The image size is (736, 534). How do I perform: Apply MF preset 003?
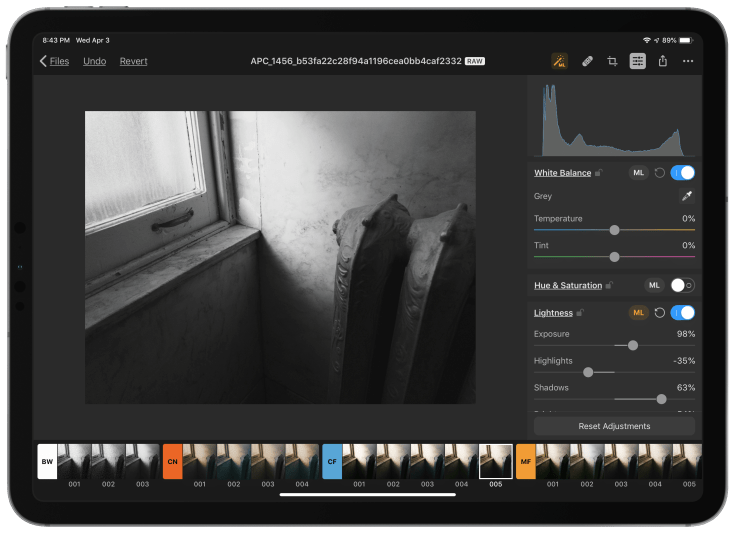[x=621, y=461]
